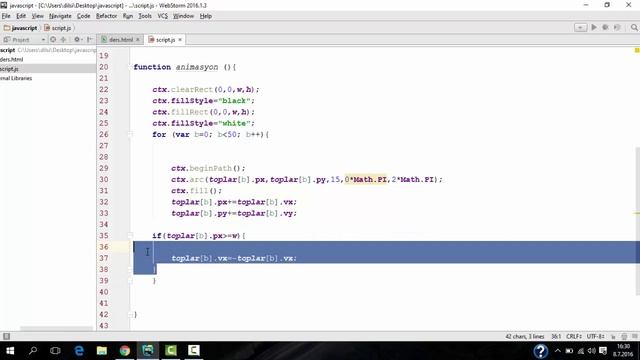Open the Window menu
The width and height of the screenshot is (640, 360).
coord(183,16)
